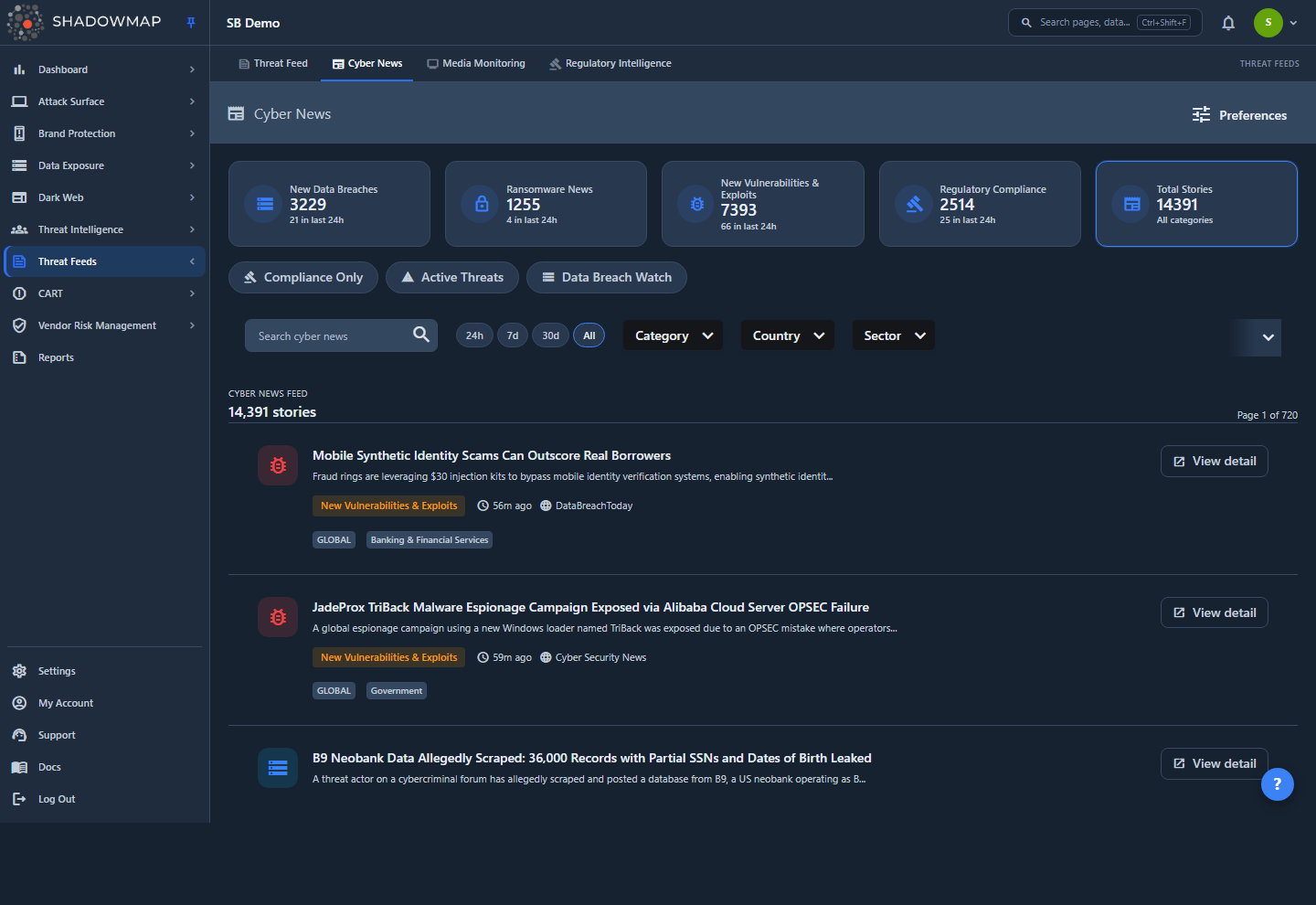
Task: View detail of Mobile Synthetic Identity story
Action: click(1215, 461)
